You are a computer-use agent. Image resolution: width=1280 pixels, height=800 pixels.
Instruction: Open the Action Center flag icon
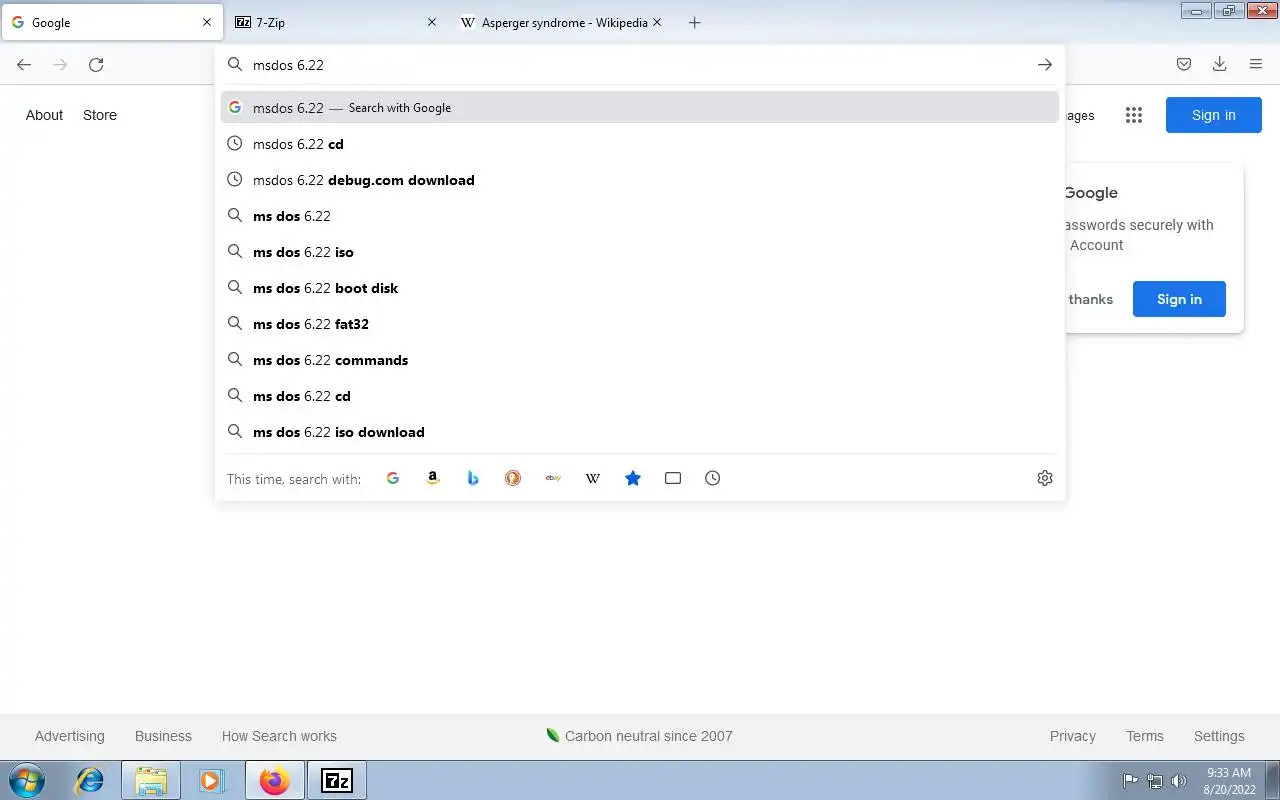click(x=1131, y=781)
